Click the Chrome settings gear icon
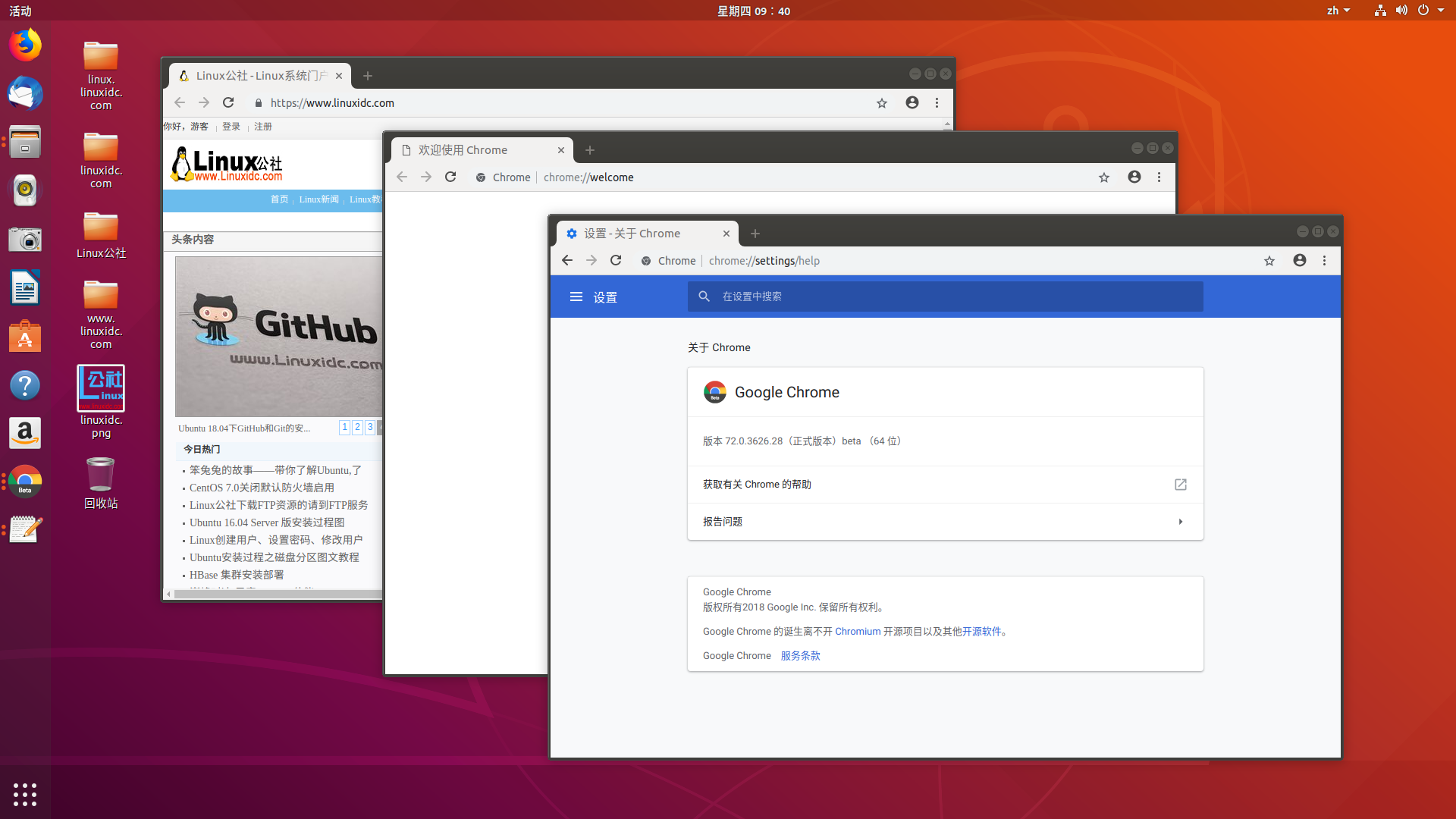Viewport: 1456px width, 819px height. (571, 233)
